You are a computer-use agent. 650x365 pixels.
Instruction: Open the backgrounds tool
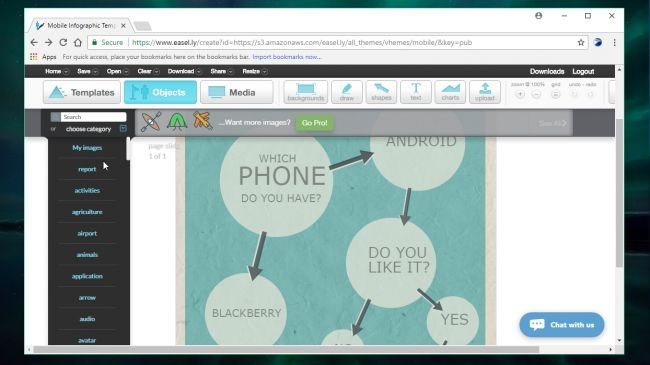(306, 92)
